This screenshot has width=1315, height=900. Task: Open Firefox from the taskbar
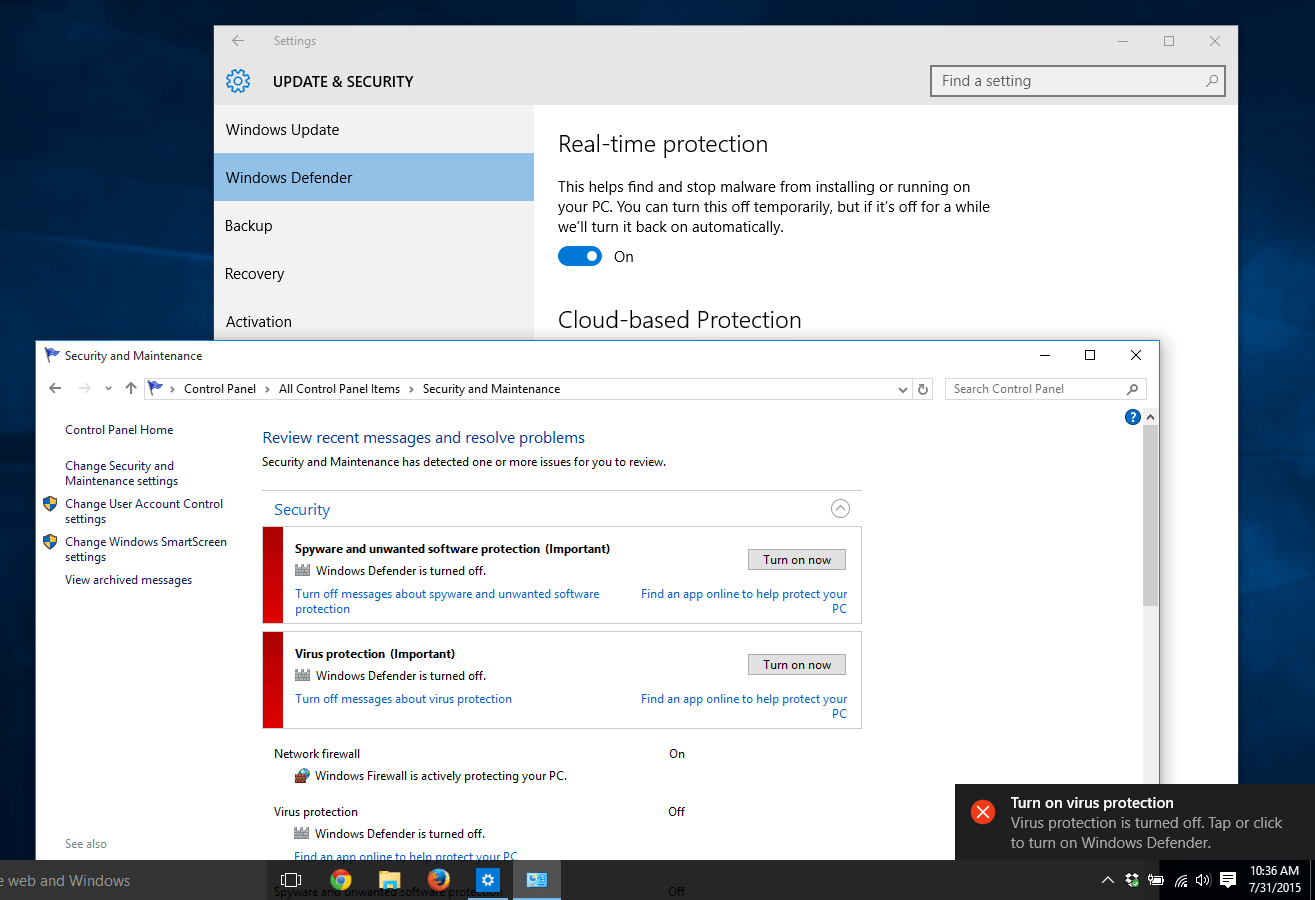[438, 880]
